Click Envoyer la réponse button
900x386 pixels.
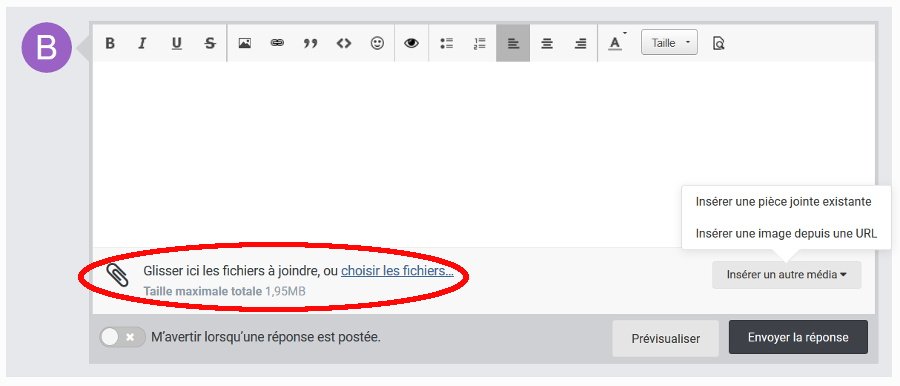798,338
